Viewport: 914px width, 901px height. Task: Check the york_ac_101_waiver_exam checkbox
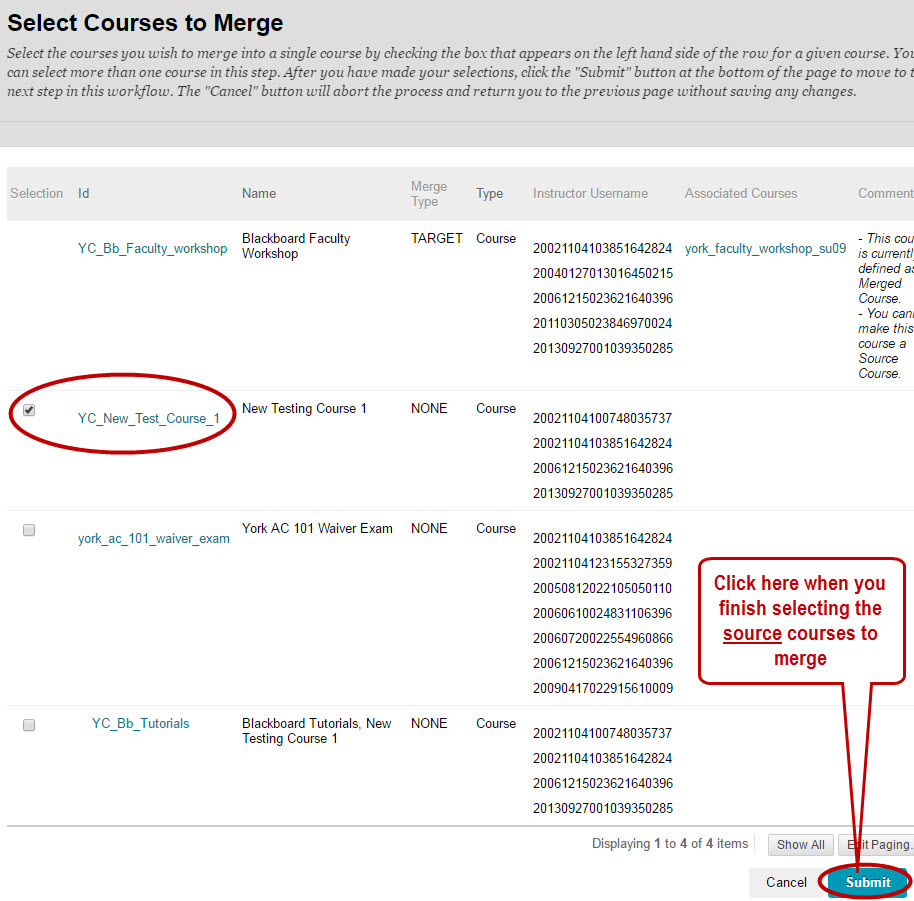29,529
